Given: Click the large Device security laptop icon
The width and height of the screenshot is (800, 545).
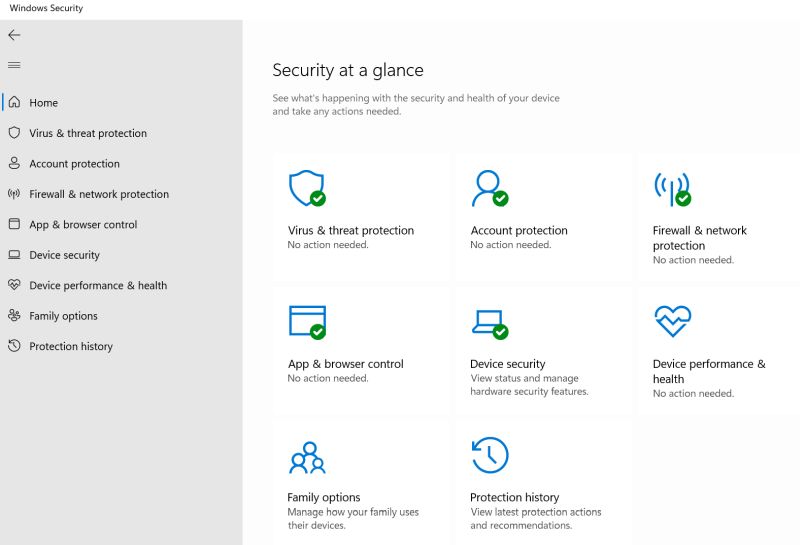Looking at the screenshot, I should [x=490, y=325].
